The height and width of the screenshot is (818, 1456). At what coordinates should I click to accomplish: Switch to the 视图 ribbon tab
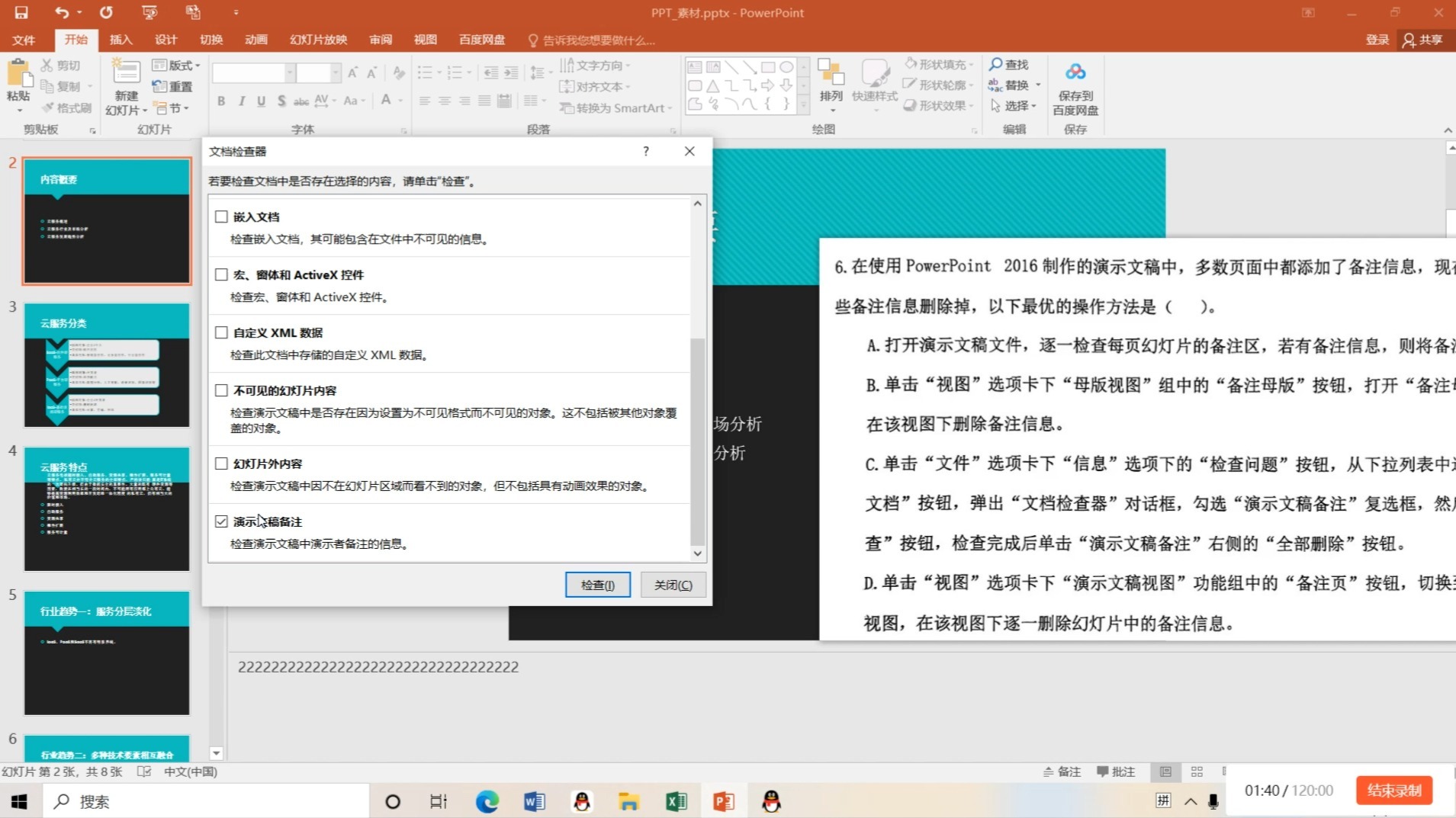[424, 40]
